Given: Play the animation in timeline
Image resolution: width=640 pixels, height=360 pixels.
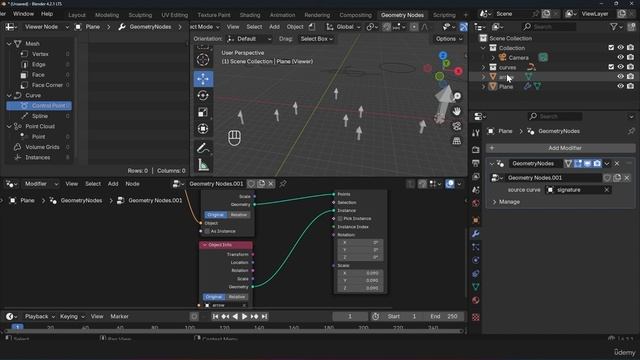Looking at the screenshot, I should pos(244,317).
